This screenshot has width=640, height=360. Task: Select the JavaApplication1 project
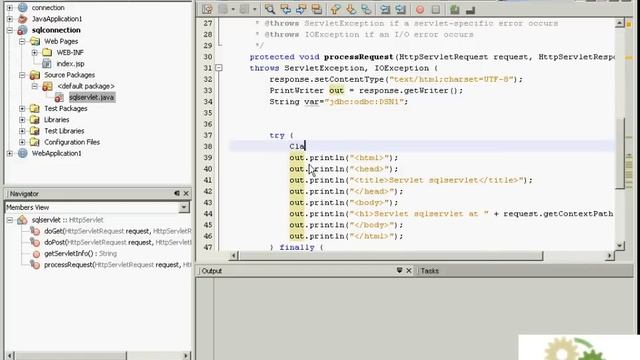(57, 19)
